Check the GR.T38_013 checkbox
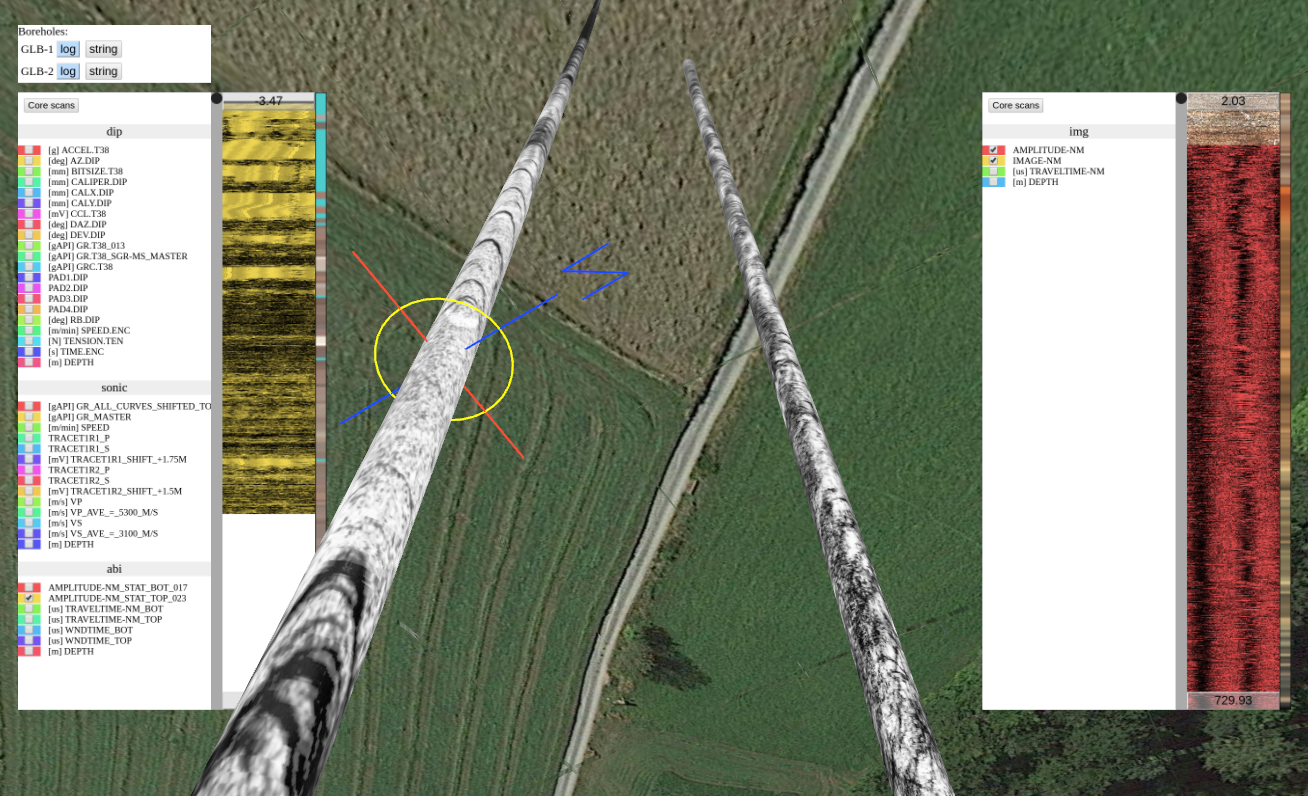This screenshot has width=1308, height=796. pos(30,245)
